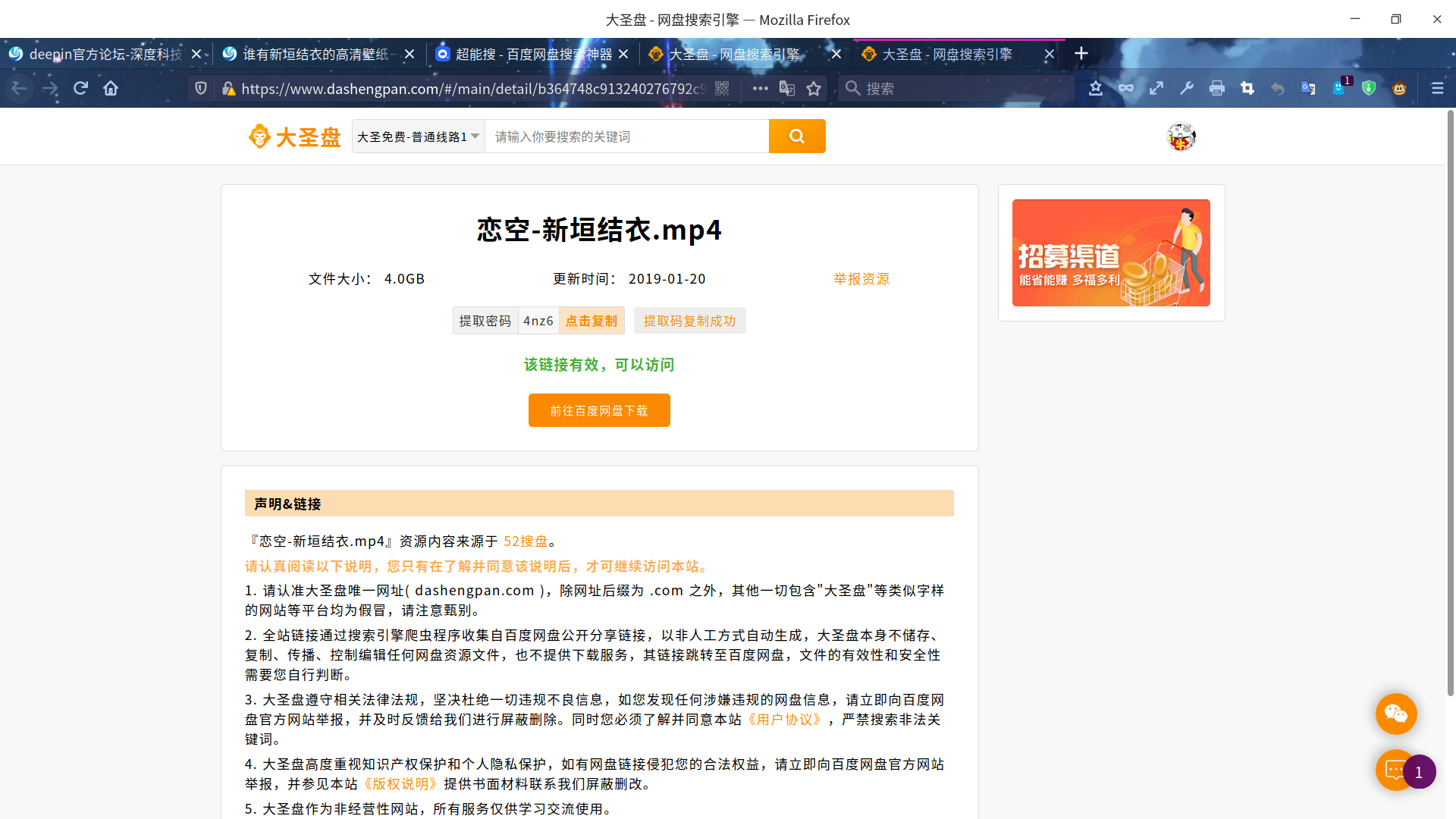Click the orange search magnifier button
The width and height of the screenshot is (1456, 819).
pyautogui.click(x=796, y=136)
